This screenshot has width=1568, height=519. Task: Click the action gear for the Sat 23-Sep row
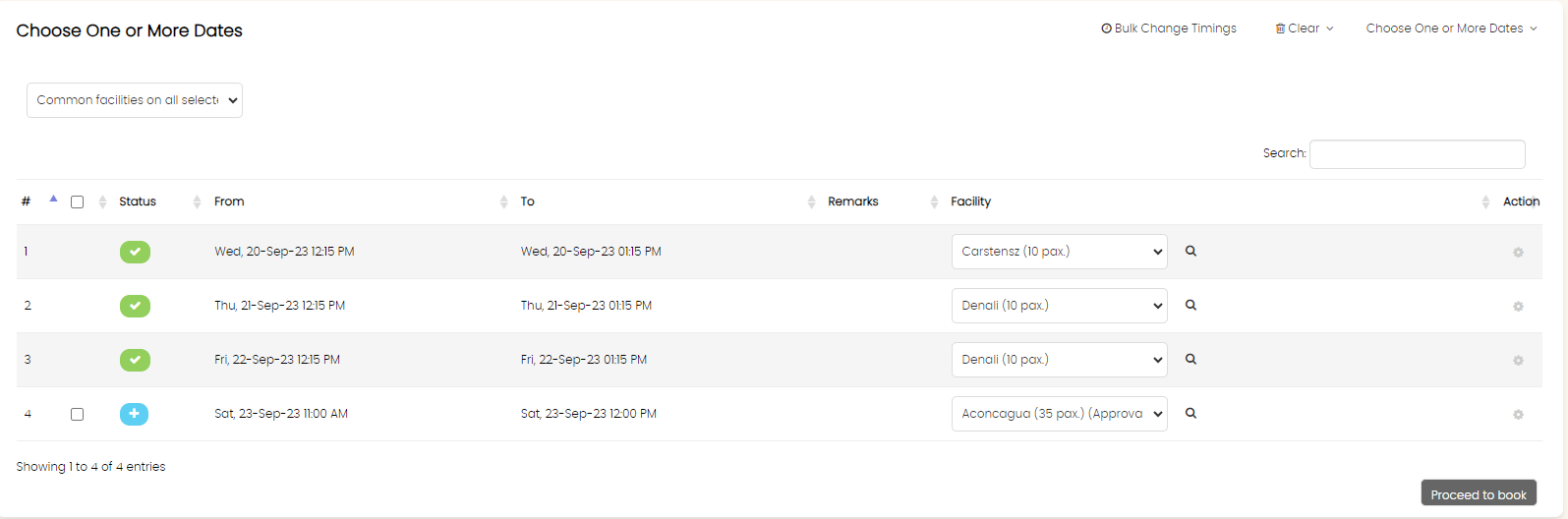coord(1518,415)
